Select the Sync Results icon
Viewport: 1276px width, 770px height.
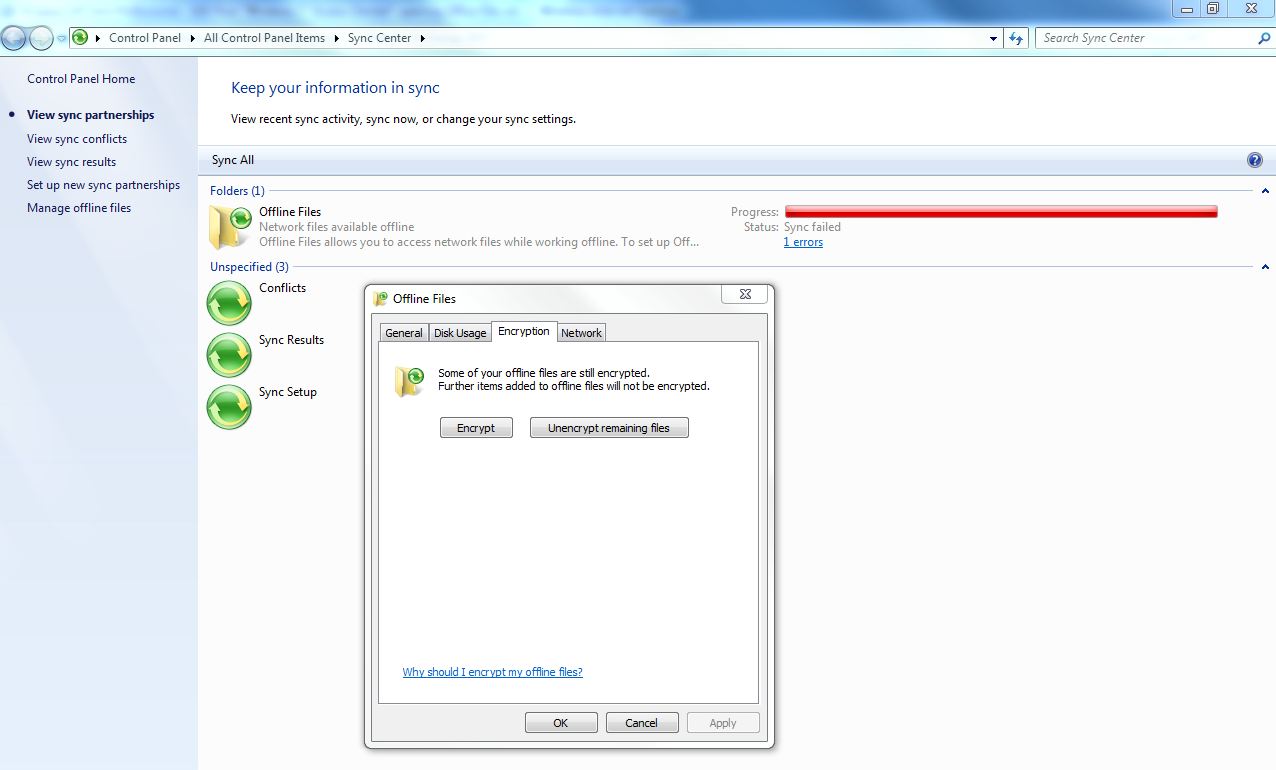pos(229,354)
